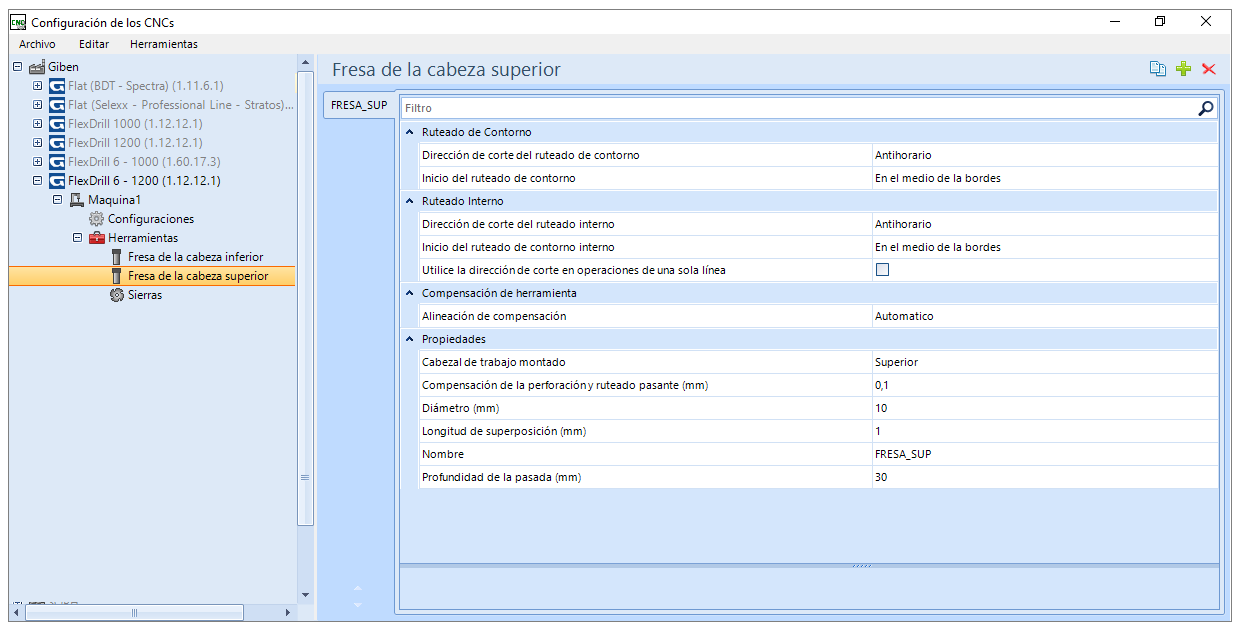Click the Longitud de superposición value 1

point(1044,431)
